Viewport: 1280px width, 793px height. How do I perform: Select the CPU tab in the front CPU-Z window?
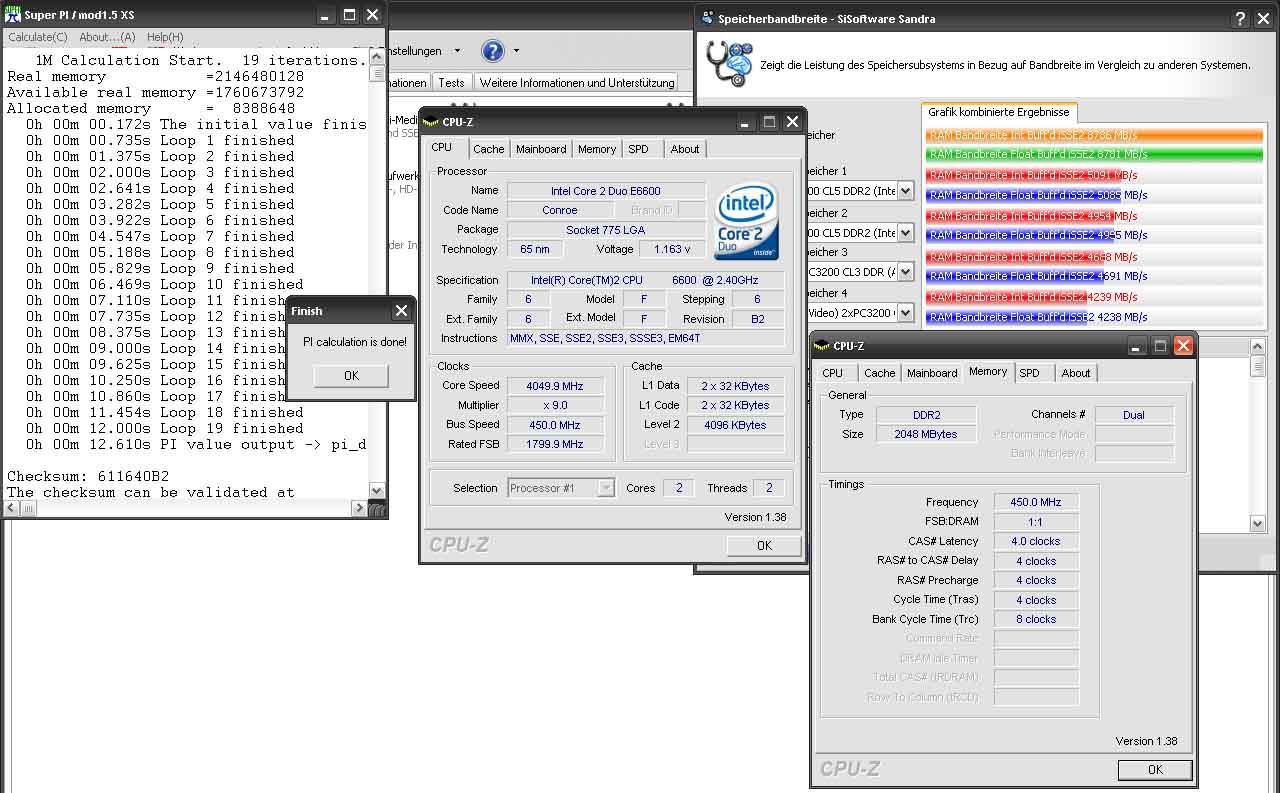pyautogui.click(x=442, y=147)
